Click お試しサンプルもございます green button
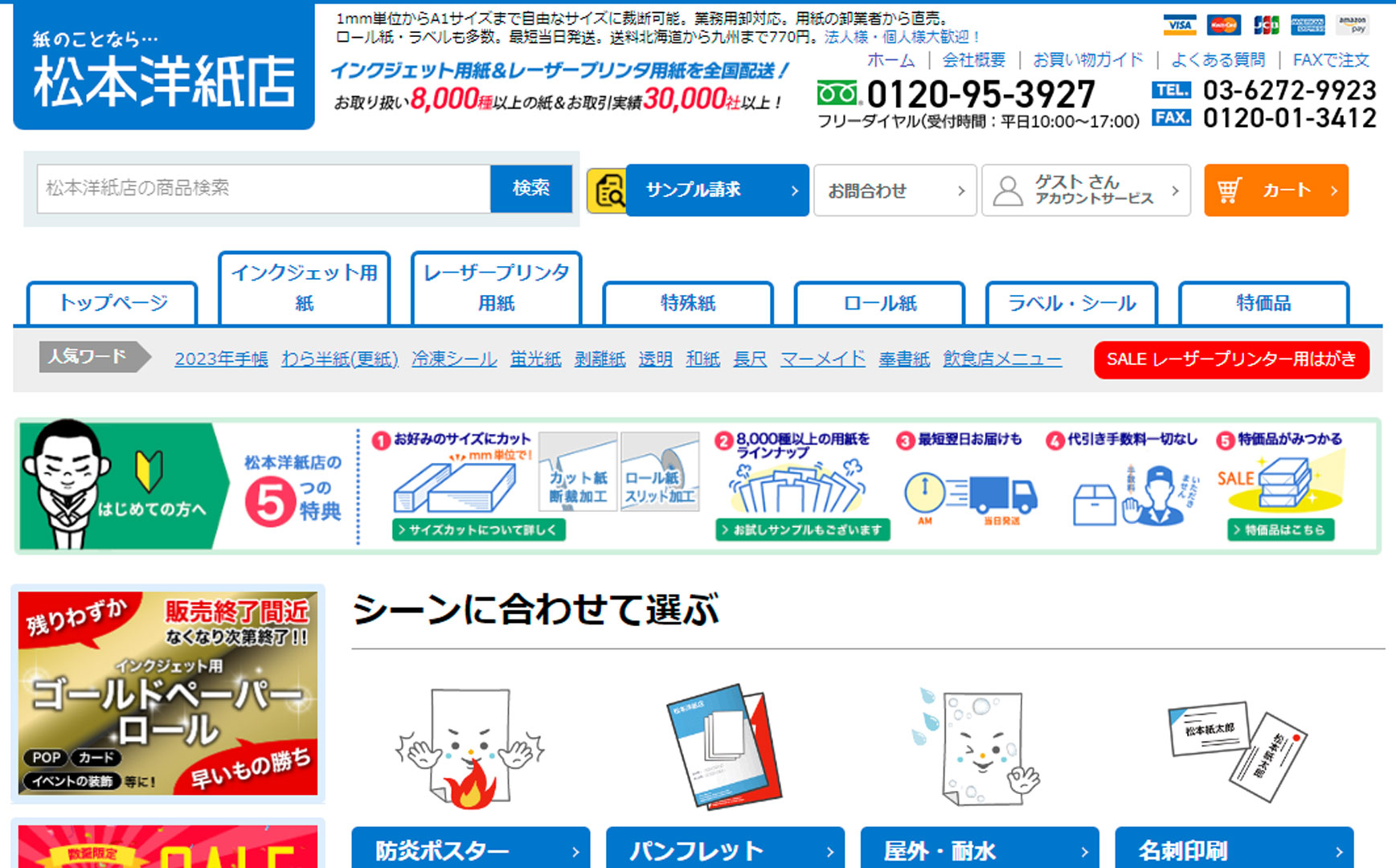This screenshot has height=868, width=1396. [803, 530]
